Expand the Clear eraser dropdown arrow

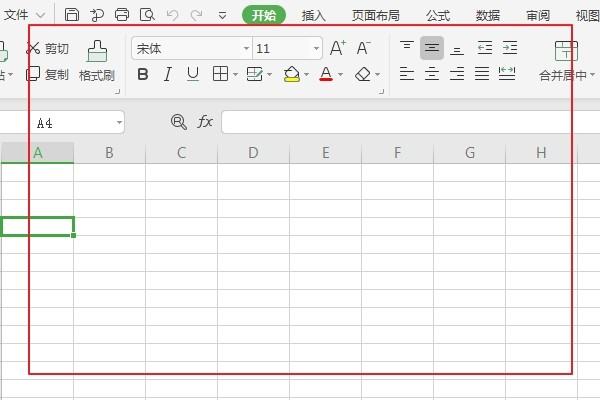click(x=377, y=74)
